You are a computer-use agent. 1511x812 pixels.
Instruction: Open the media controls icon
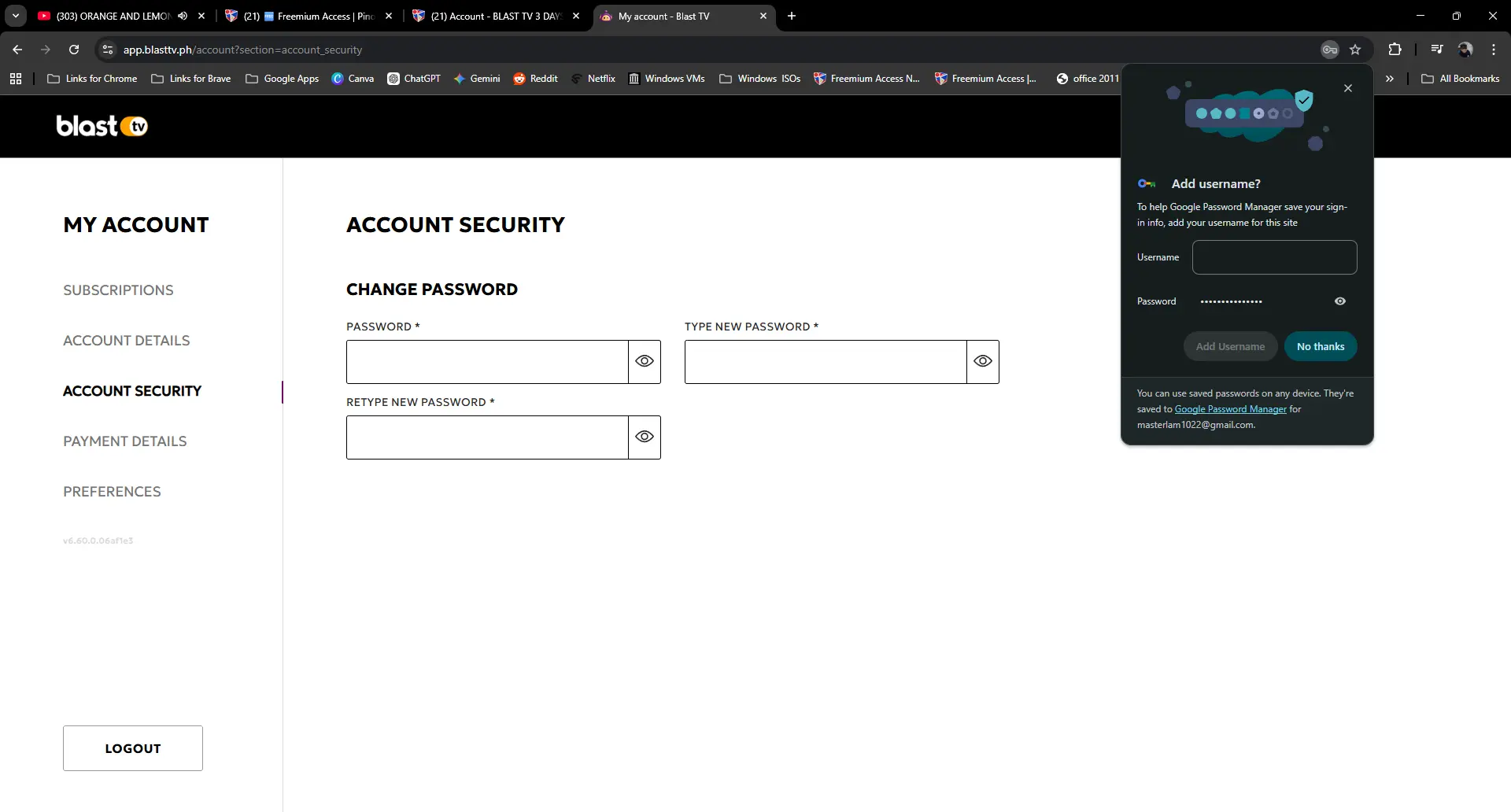pos(1437,50)
